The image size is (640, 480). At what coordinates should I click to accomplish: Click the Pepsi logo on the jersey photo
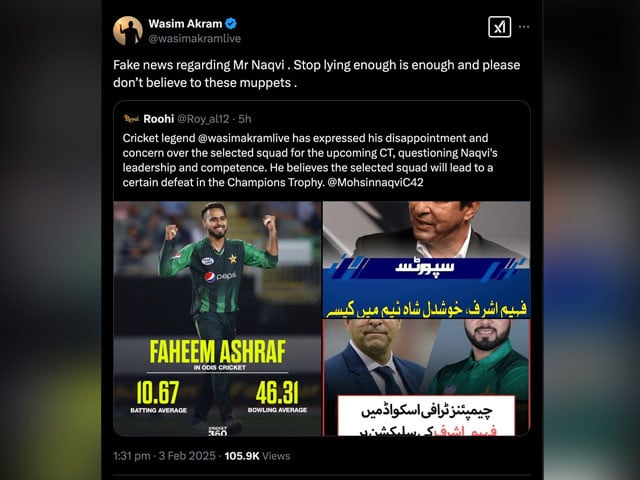[220, 277]
